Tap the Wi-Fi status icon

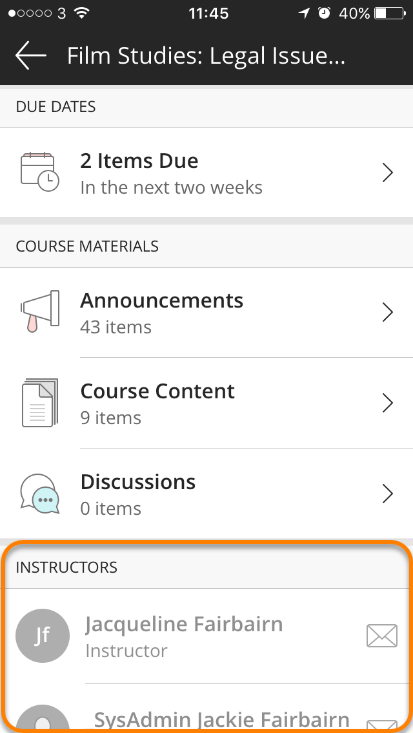[x=81, y=13]
